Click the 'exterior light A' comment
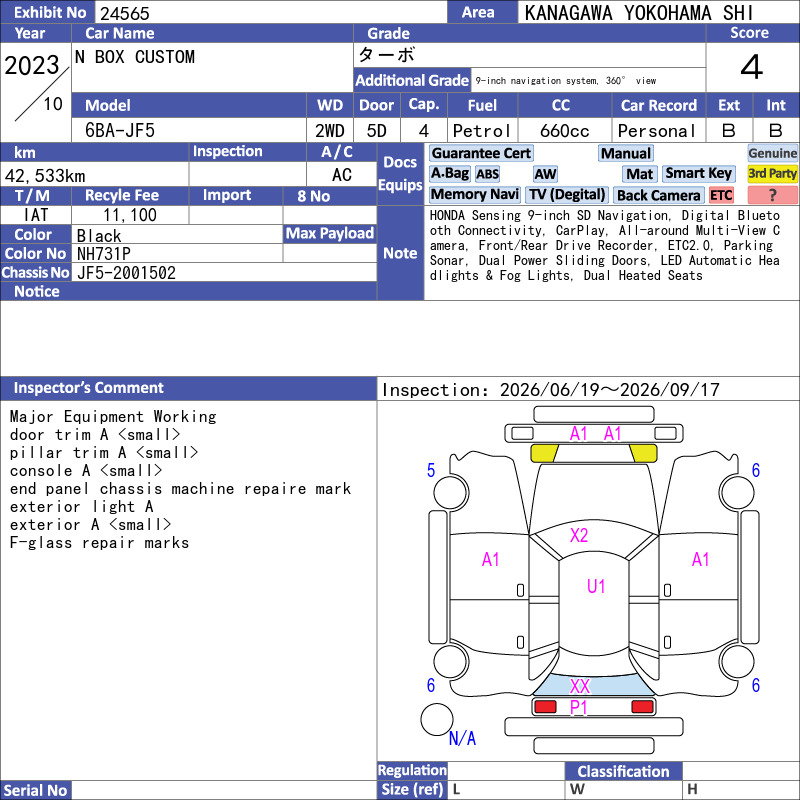This screenshot has width=800, height=800. (x=82, y=507)
